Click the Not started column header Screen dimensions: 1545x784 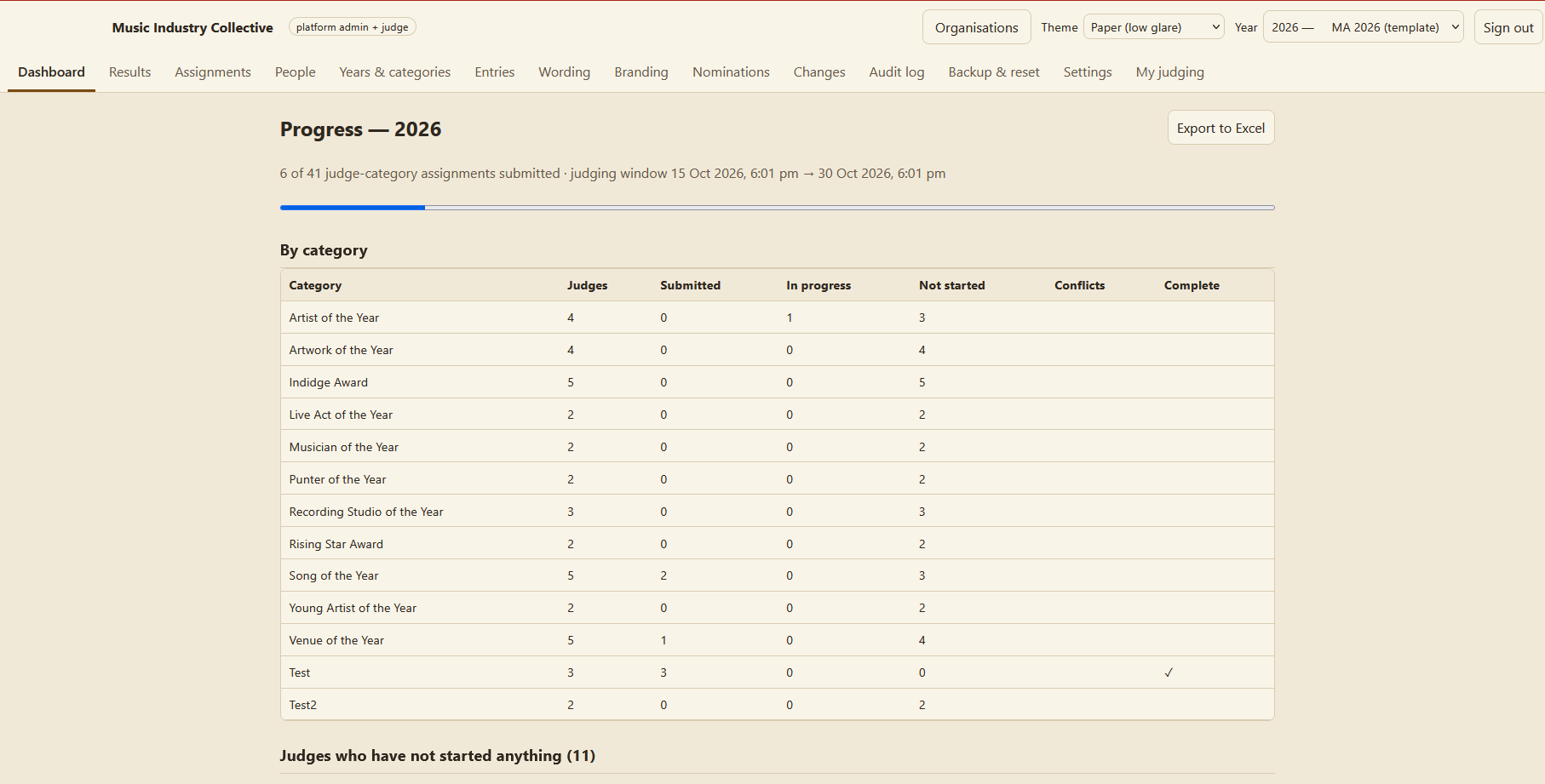pos(951,285)
